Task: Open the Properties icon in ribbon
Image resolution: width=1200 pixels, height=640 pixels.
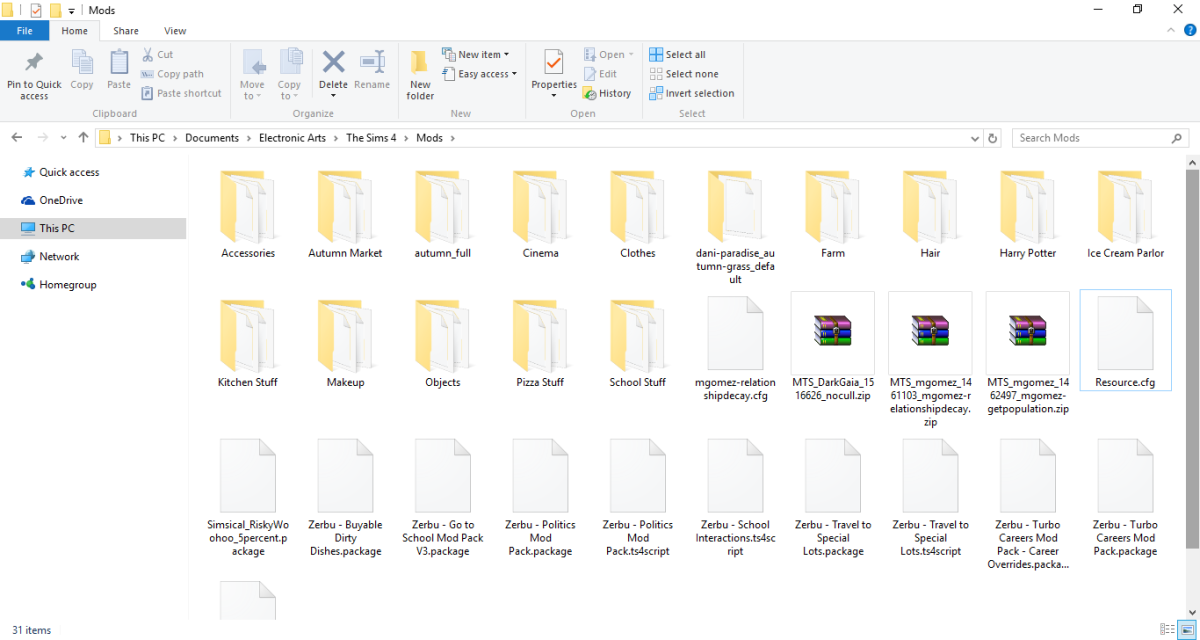Action: click(553, 65)
